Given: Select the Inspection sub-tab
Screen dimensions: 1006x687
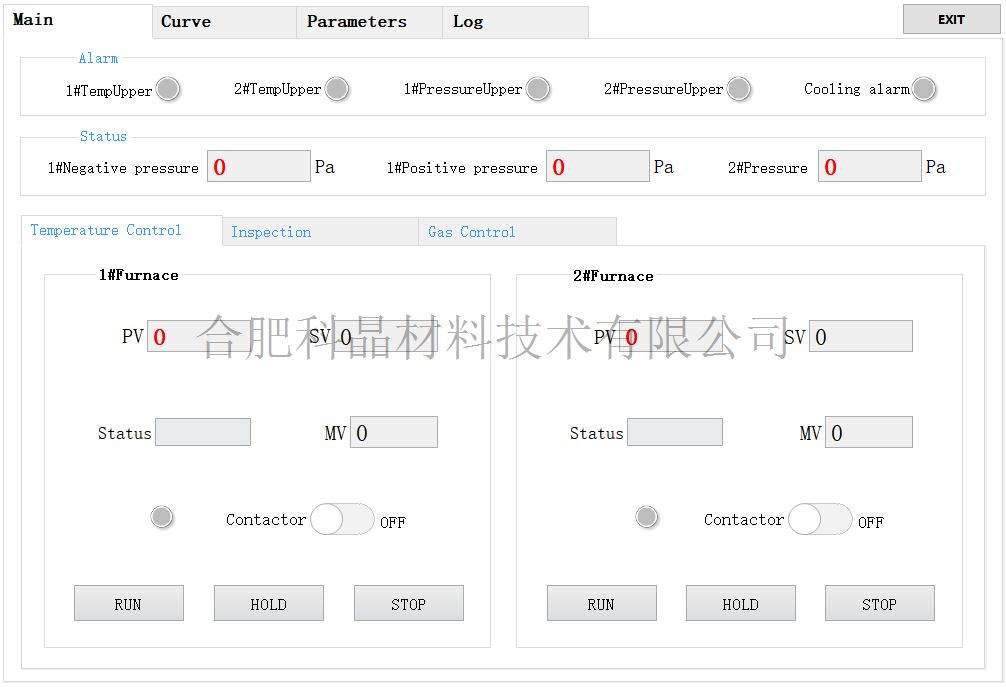Looking at the screenshot, I should pos(320,232).
